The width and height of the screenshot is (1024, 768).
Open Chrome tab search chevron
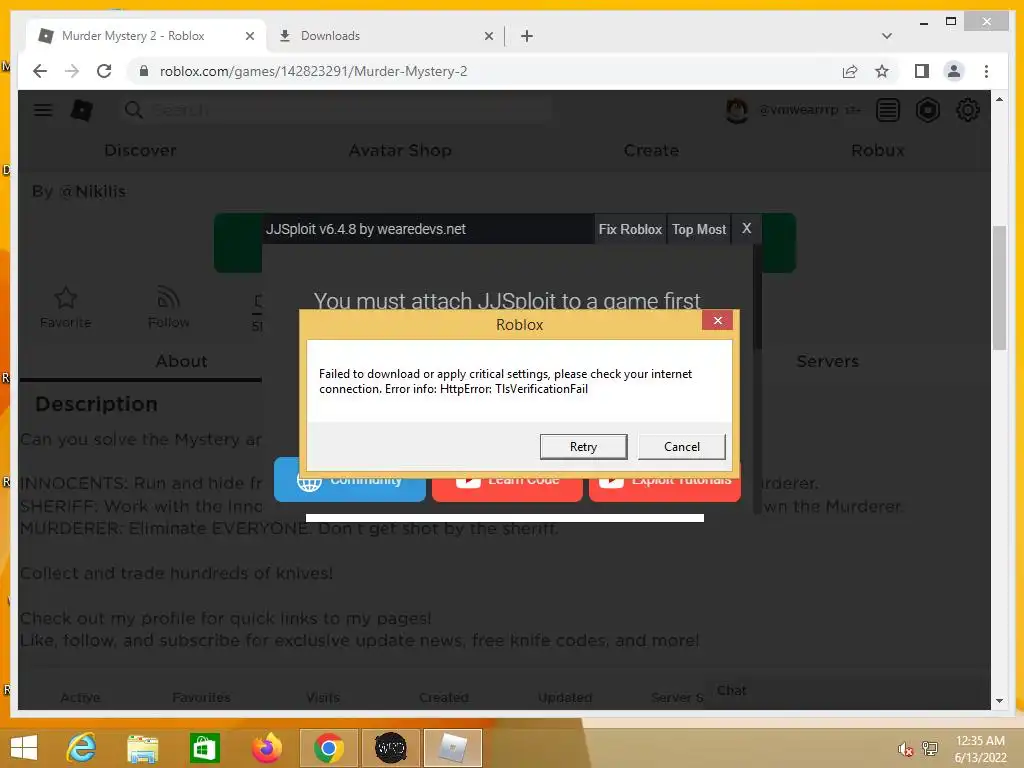click(x=886, y=36)
